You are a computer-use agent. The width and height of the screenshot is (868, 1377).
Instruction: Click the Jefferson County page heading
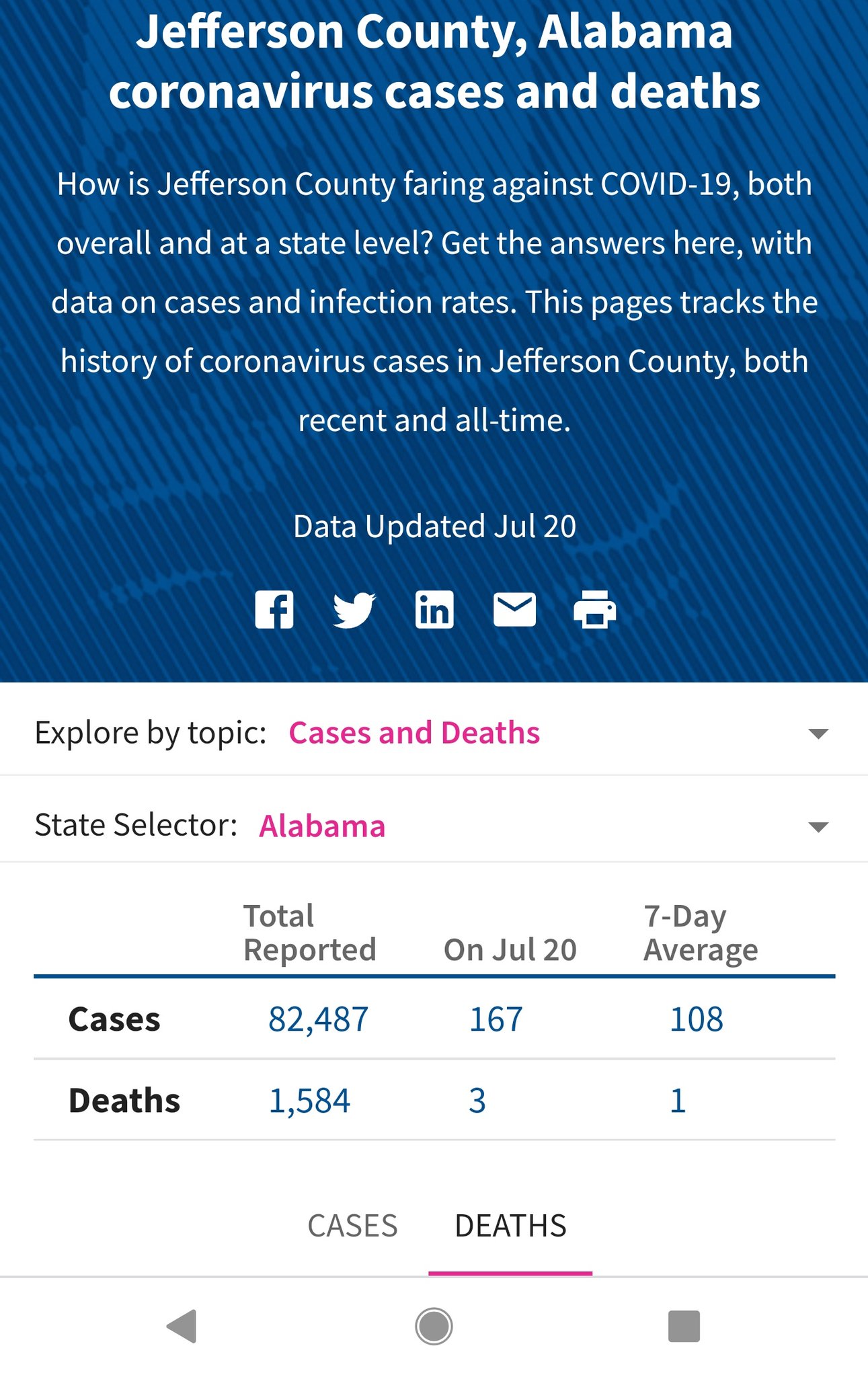click(434, 61)
